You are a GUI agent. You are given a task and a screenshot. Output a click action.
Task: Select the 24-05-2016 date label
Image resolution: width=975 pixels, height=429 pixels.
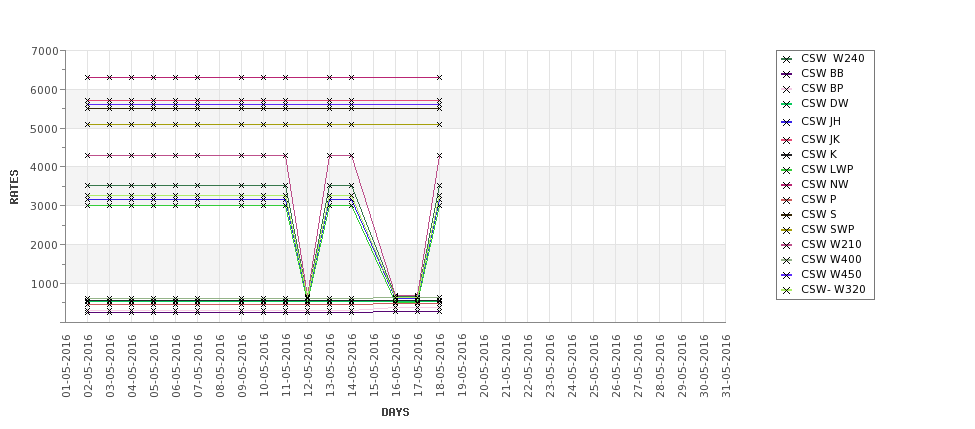pyautogui.click(x=571, y=366)
